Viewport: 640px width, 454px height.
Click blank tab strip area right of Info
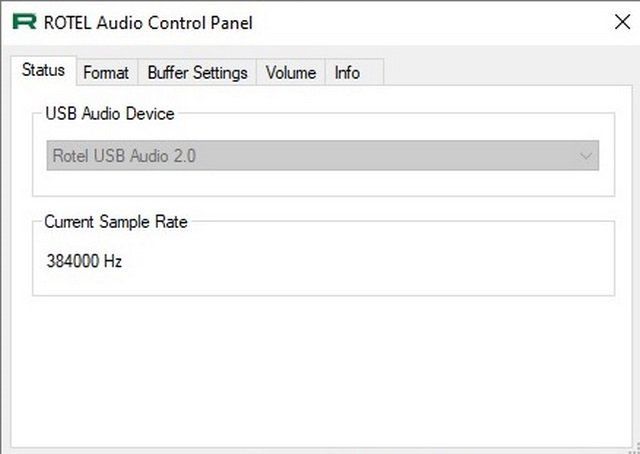click(506, 72)
